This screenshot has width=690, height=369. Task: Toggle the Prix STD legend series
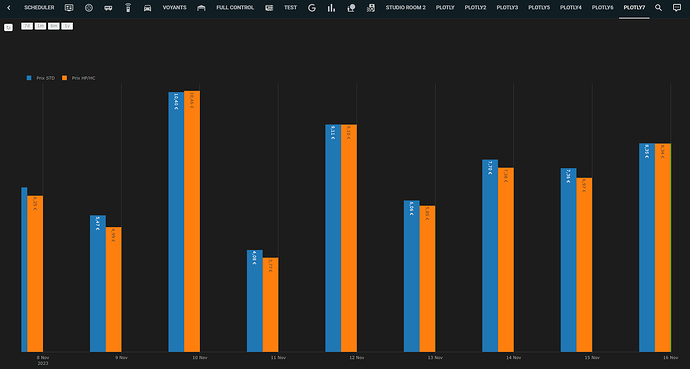pyautogui.click(x=41, y=78)
